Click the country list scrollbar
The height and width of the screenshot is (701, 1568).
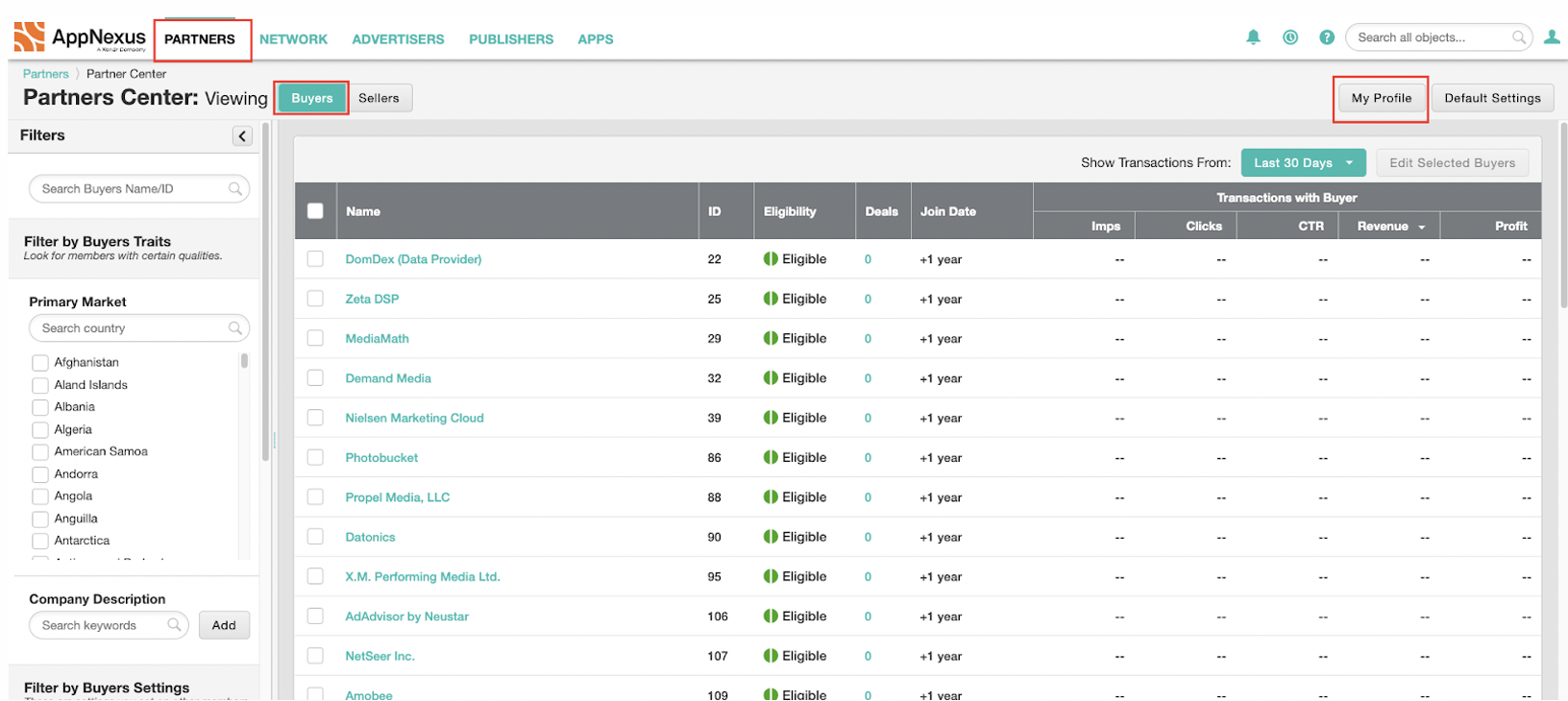[244, 361]
